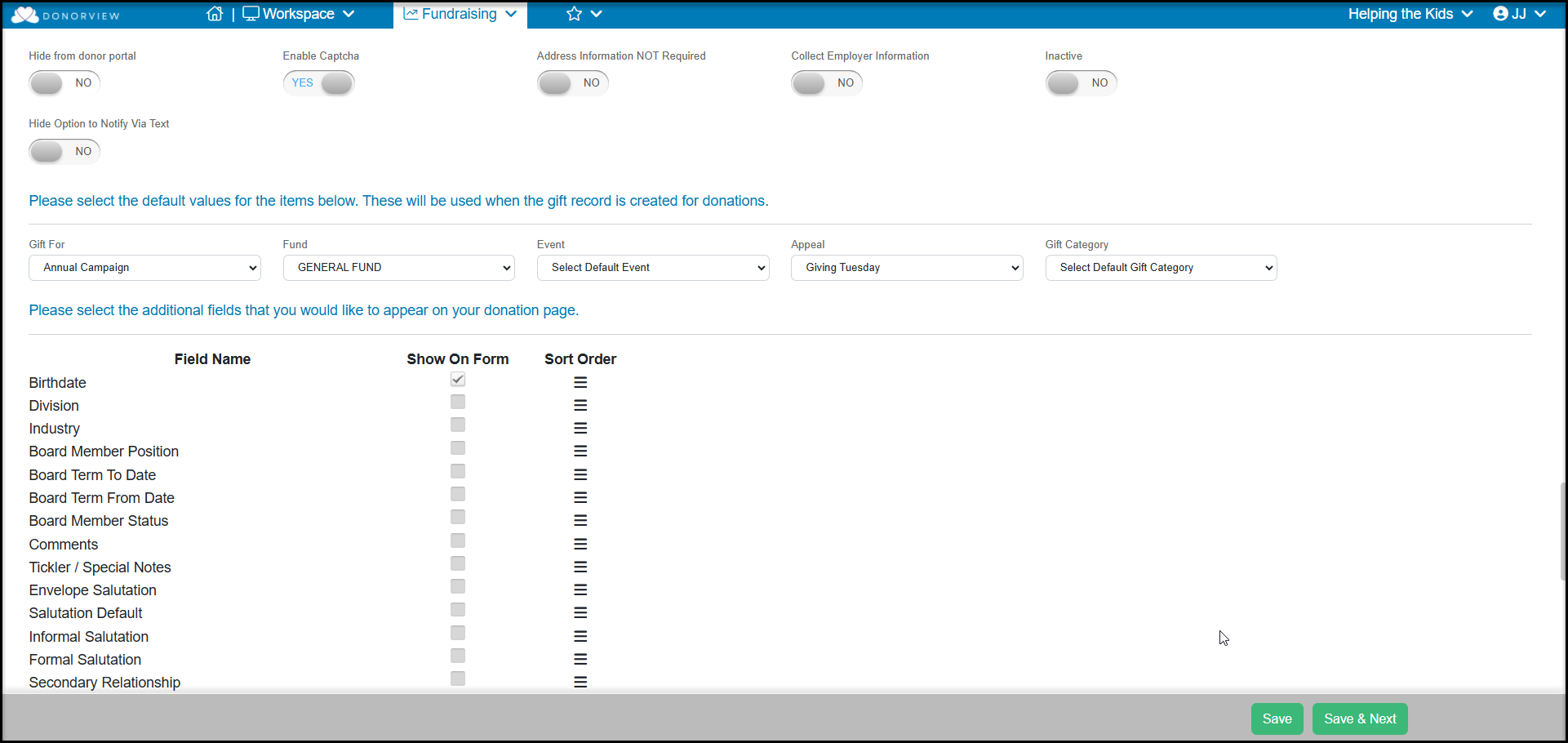Image resolution: width=1568 pixels, height=743 pixels.
Task: Open the JJ user account menu
Action: tap(1519, 14)
